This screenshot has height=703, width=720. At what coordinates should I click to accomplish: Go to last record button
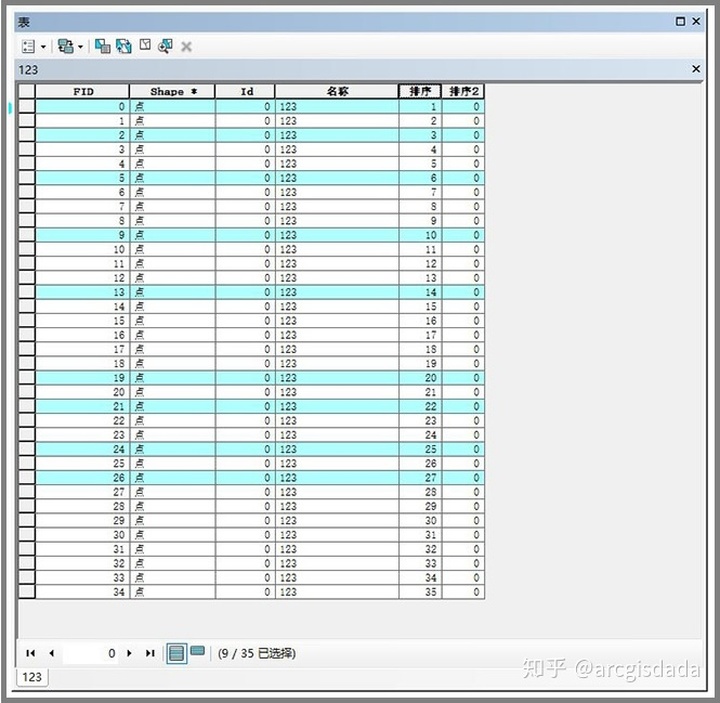coord(150,653)
